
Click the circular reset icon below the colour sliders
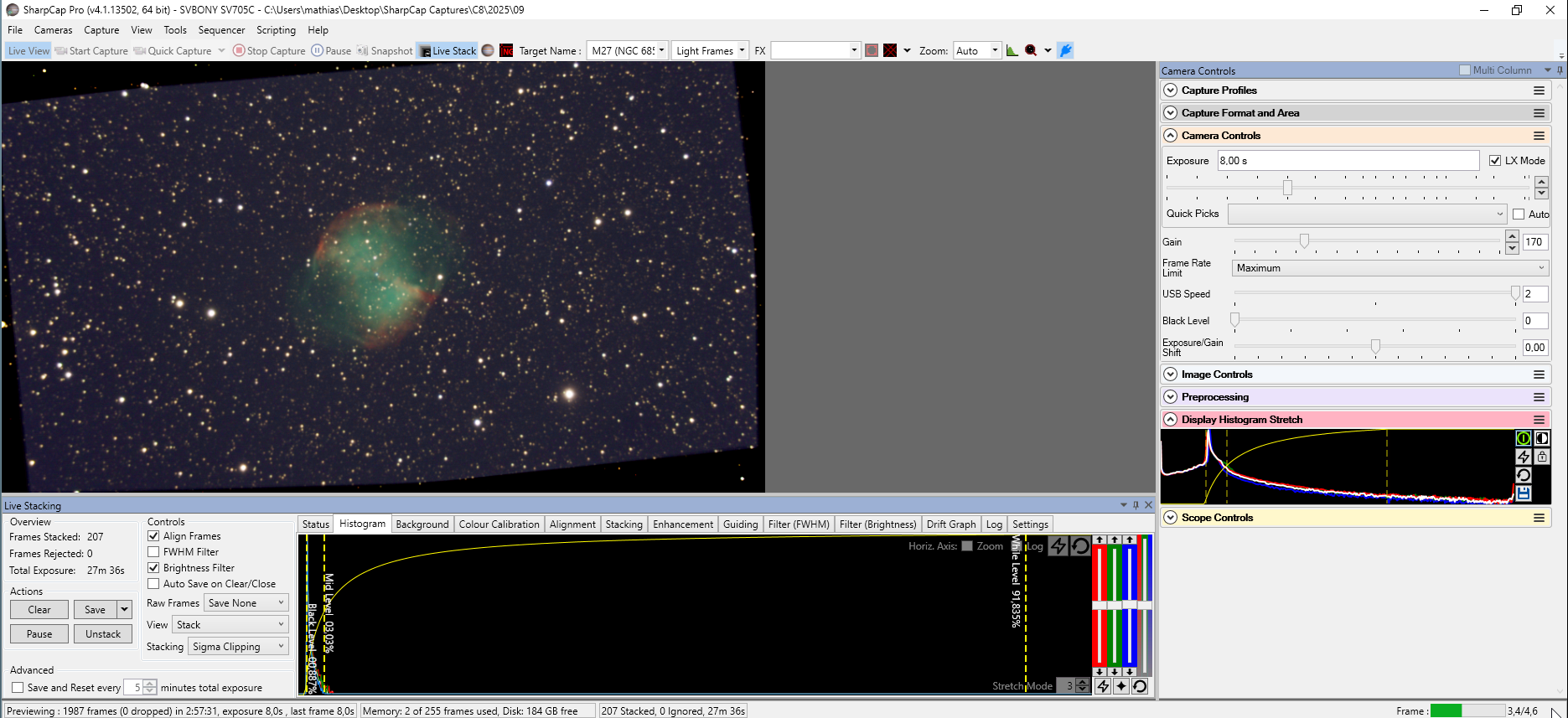tap(1140, 686)
